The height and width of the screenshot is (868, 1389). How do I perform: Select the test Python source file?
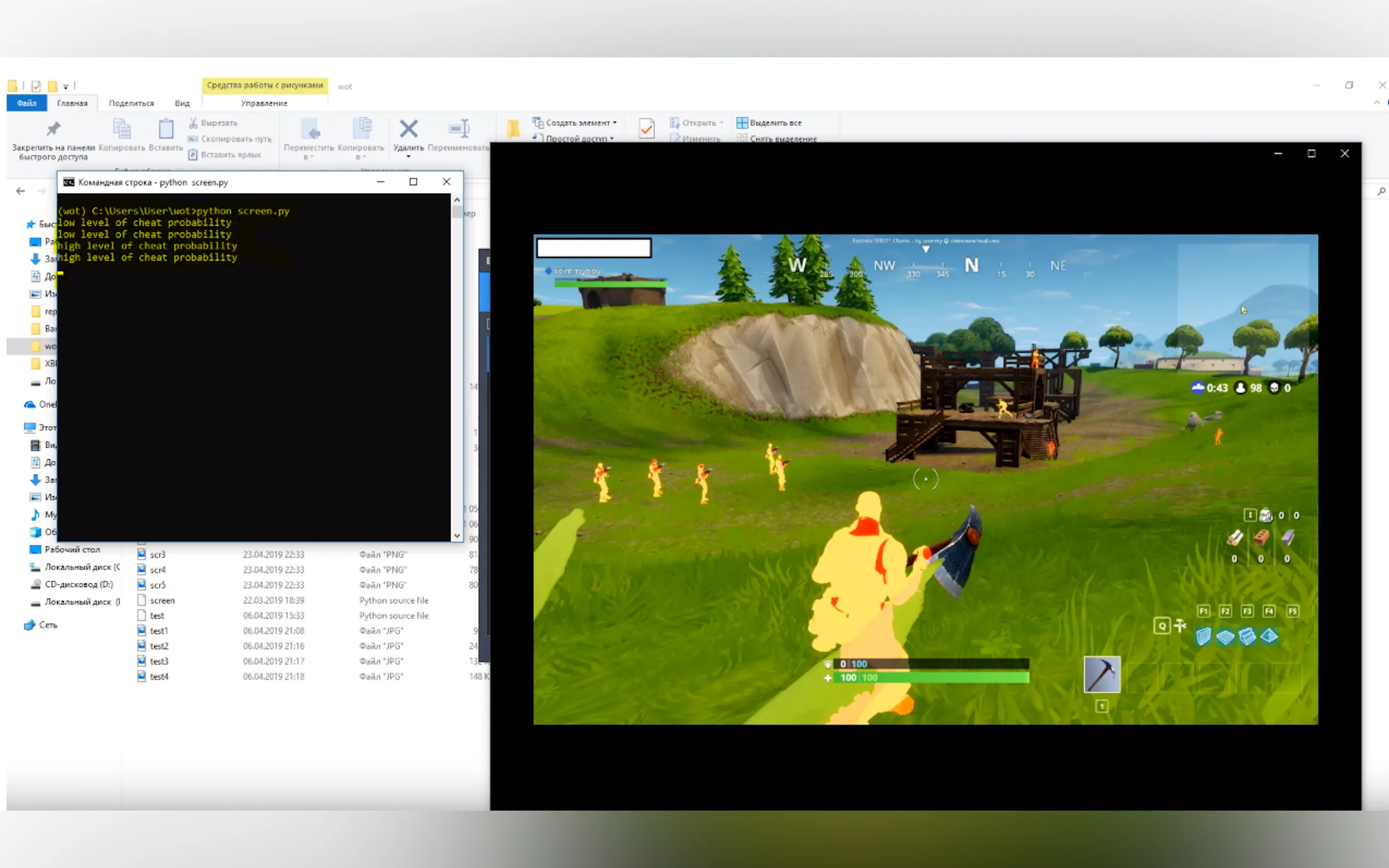(157, 615)
